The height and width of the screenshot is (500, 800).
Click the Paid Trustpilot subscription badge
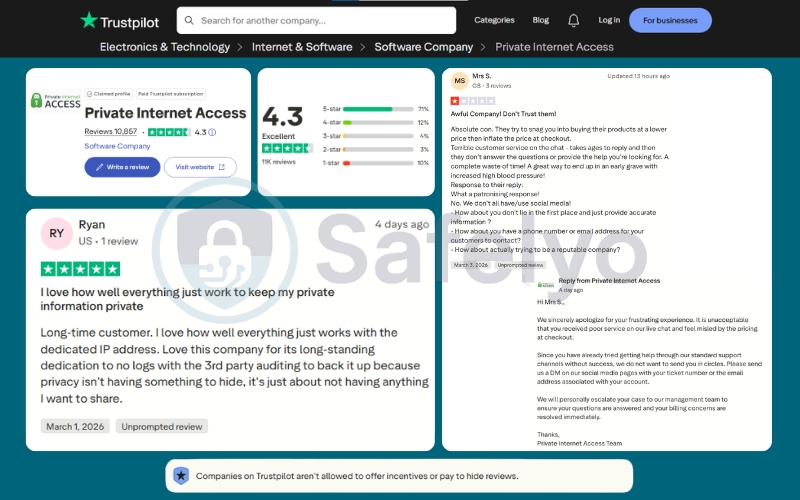pos(171,94)
